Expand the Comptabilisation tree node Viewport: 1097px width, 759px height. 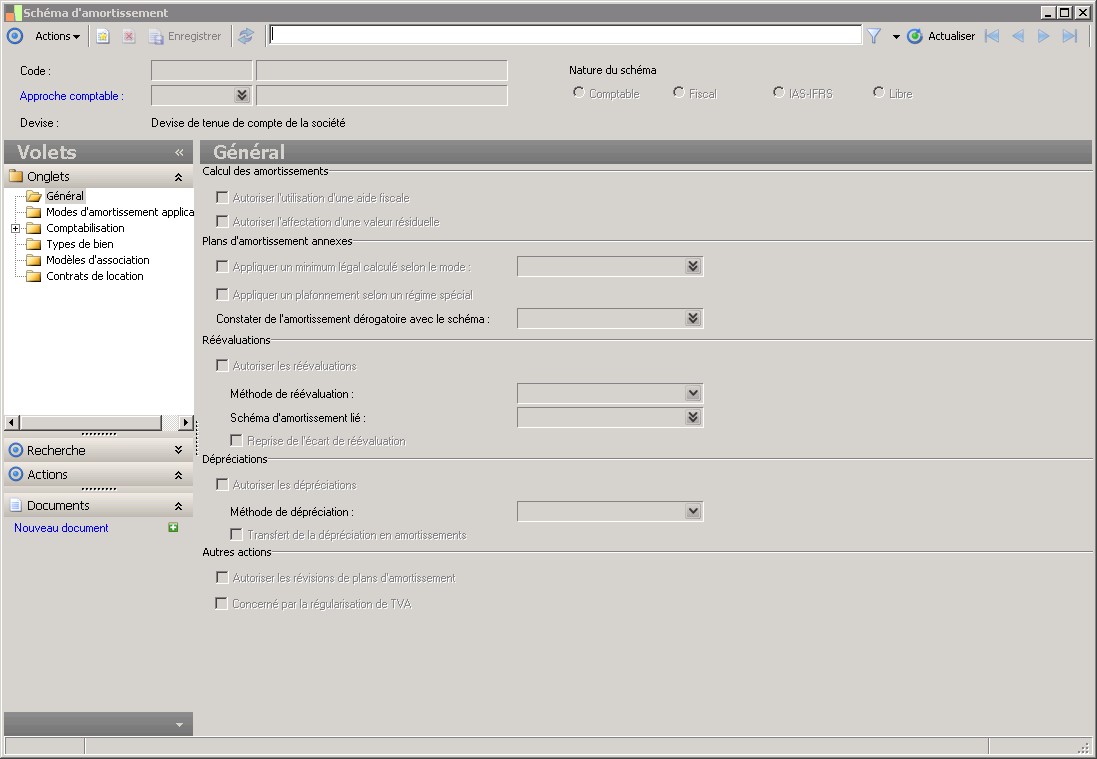pos(15,228)
